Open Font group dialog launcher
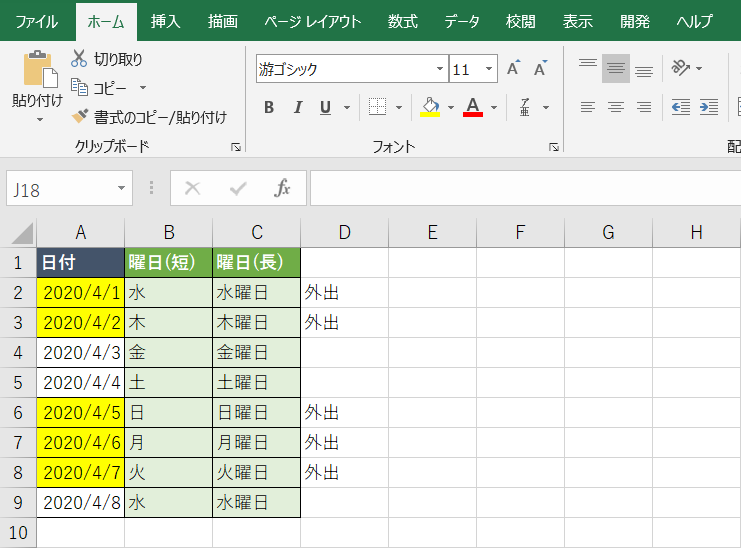This screenshot has height=548, width=741. (x=554, y=147)
